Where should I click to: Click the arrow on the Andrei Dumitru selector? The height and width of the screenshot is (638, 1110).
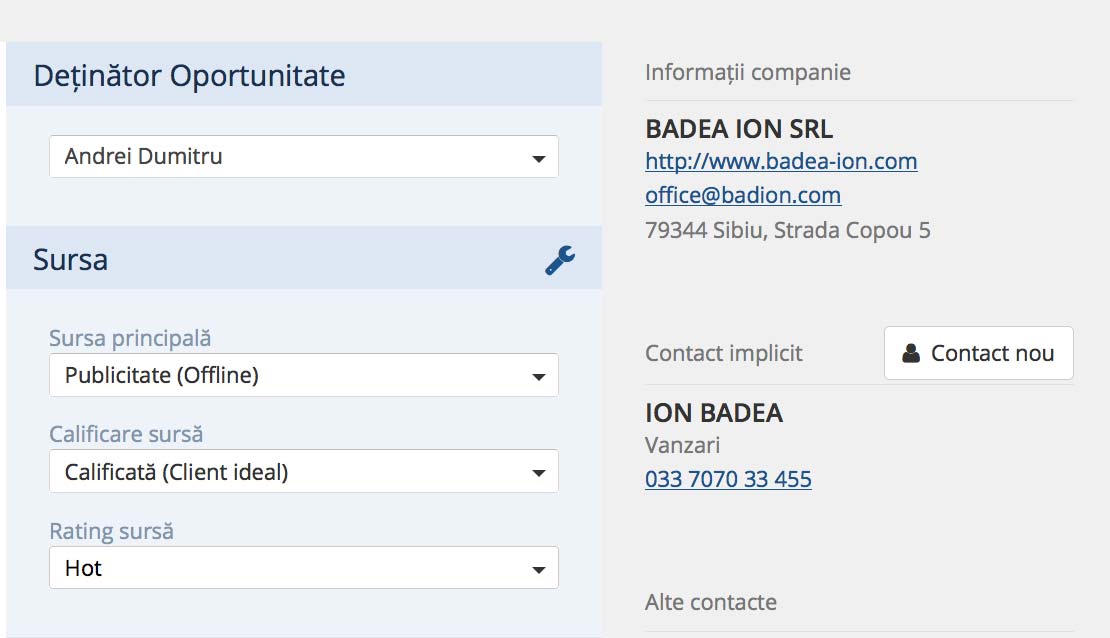539,159
